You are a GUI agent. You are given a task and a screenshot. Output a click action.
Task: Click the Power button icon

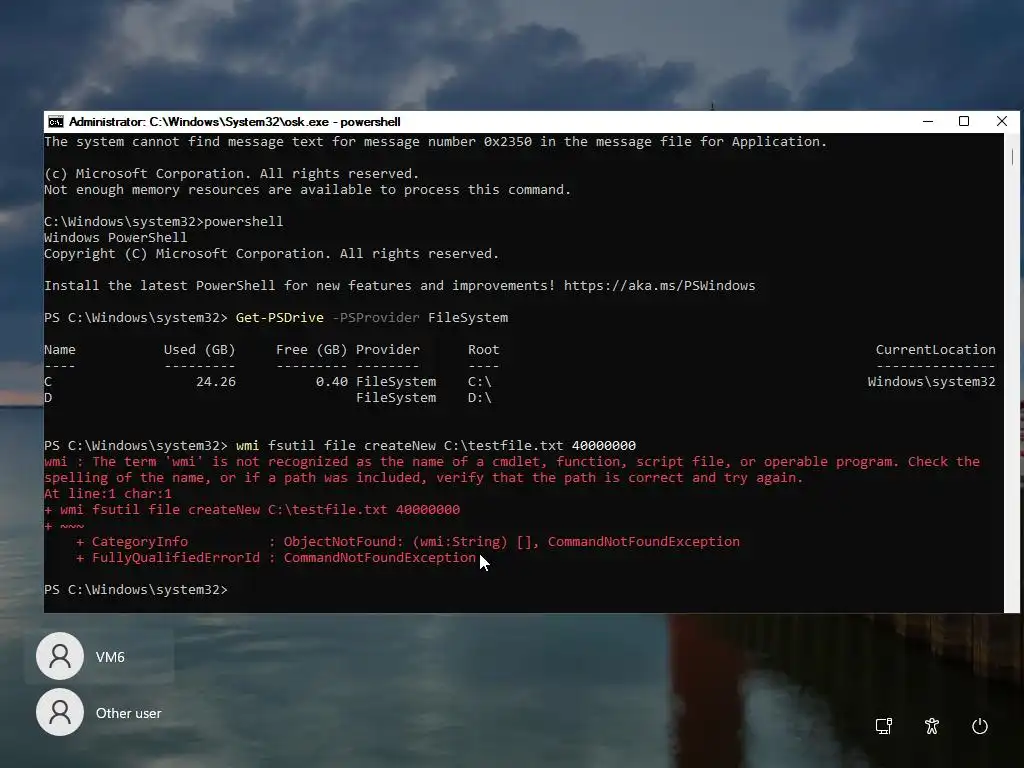pos(980,726)
